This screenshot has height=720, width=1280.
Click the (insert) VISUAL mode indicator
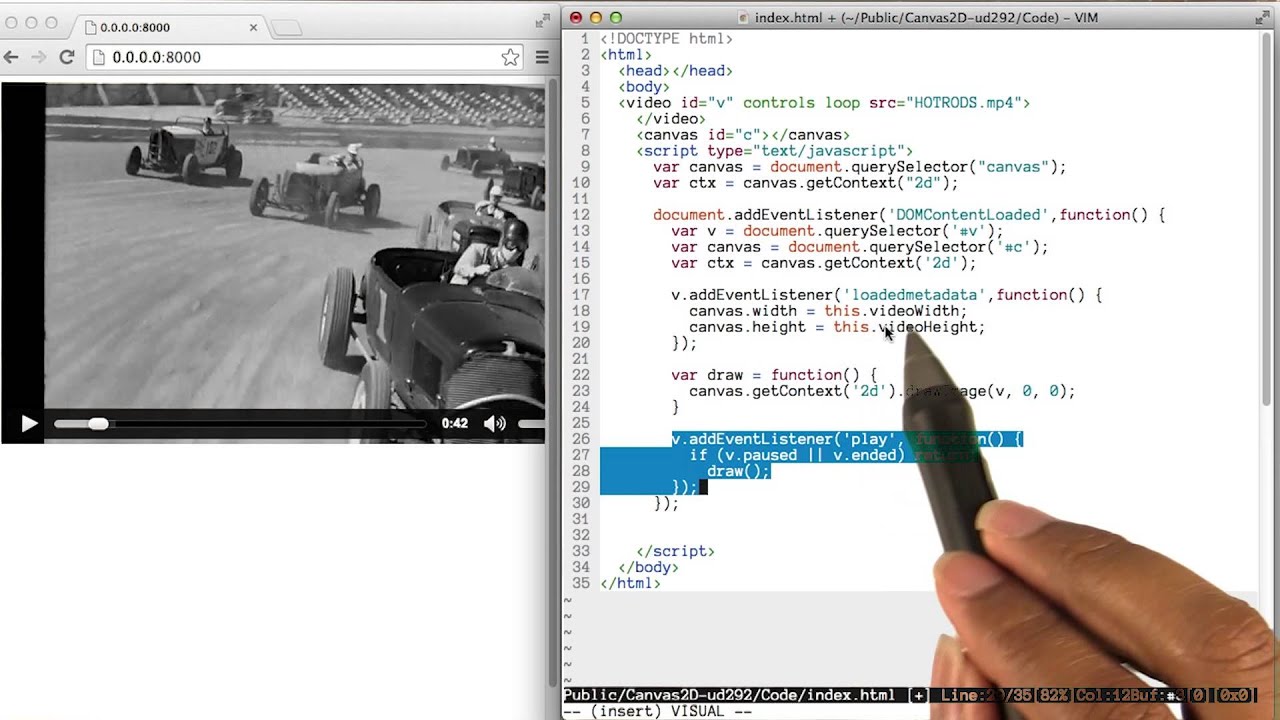point(657,711)
